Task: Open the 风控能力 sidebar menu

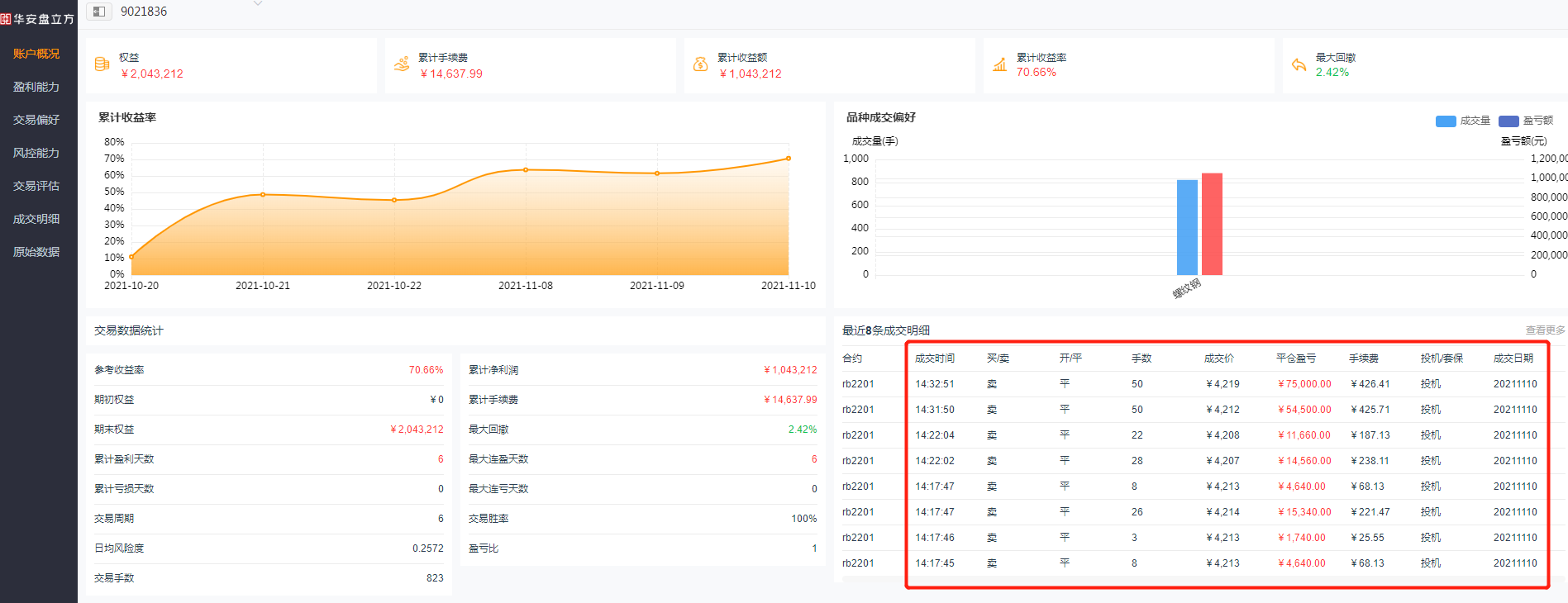Action: [x=36, y=153]
